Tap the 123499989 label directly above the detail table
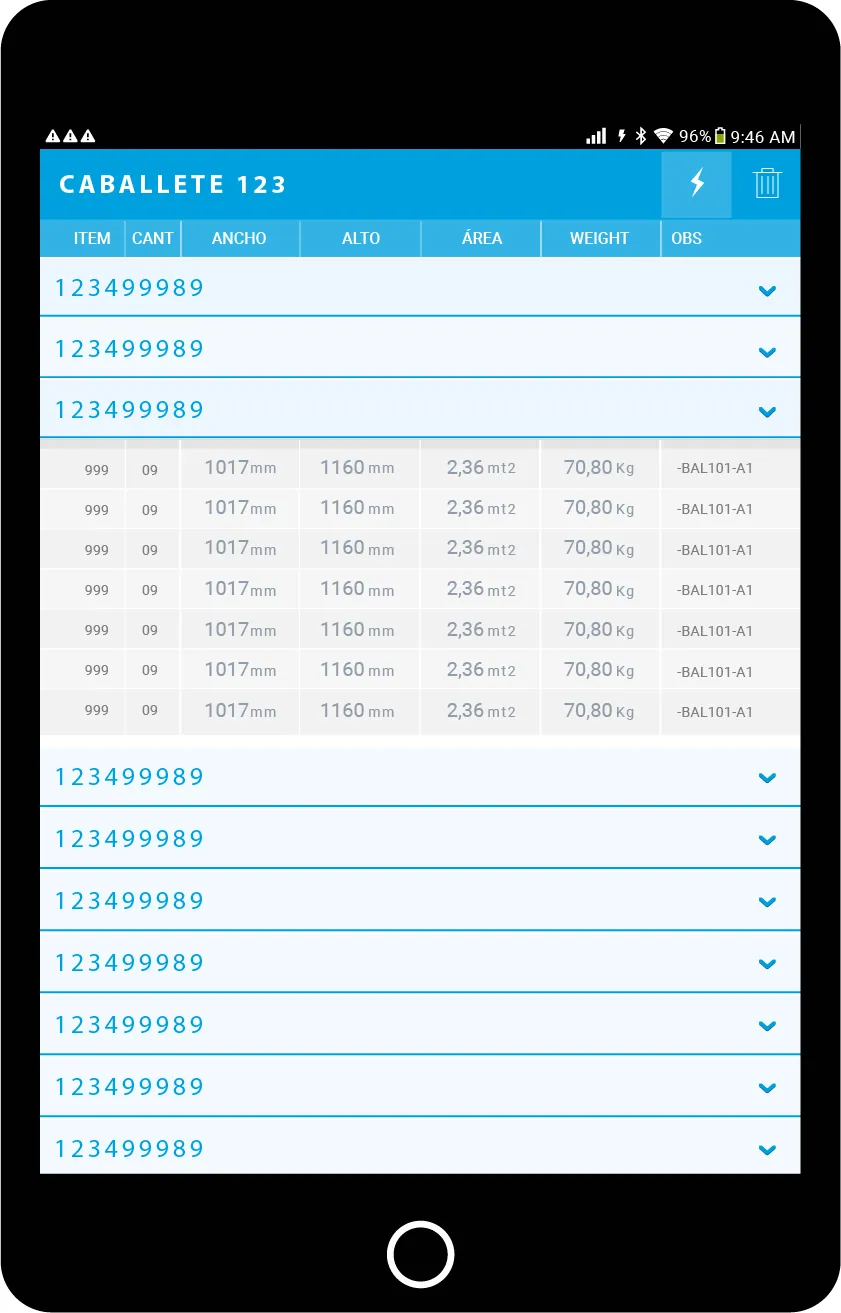Viewport: 841px width, 1313px height. point(130,409)
